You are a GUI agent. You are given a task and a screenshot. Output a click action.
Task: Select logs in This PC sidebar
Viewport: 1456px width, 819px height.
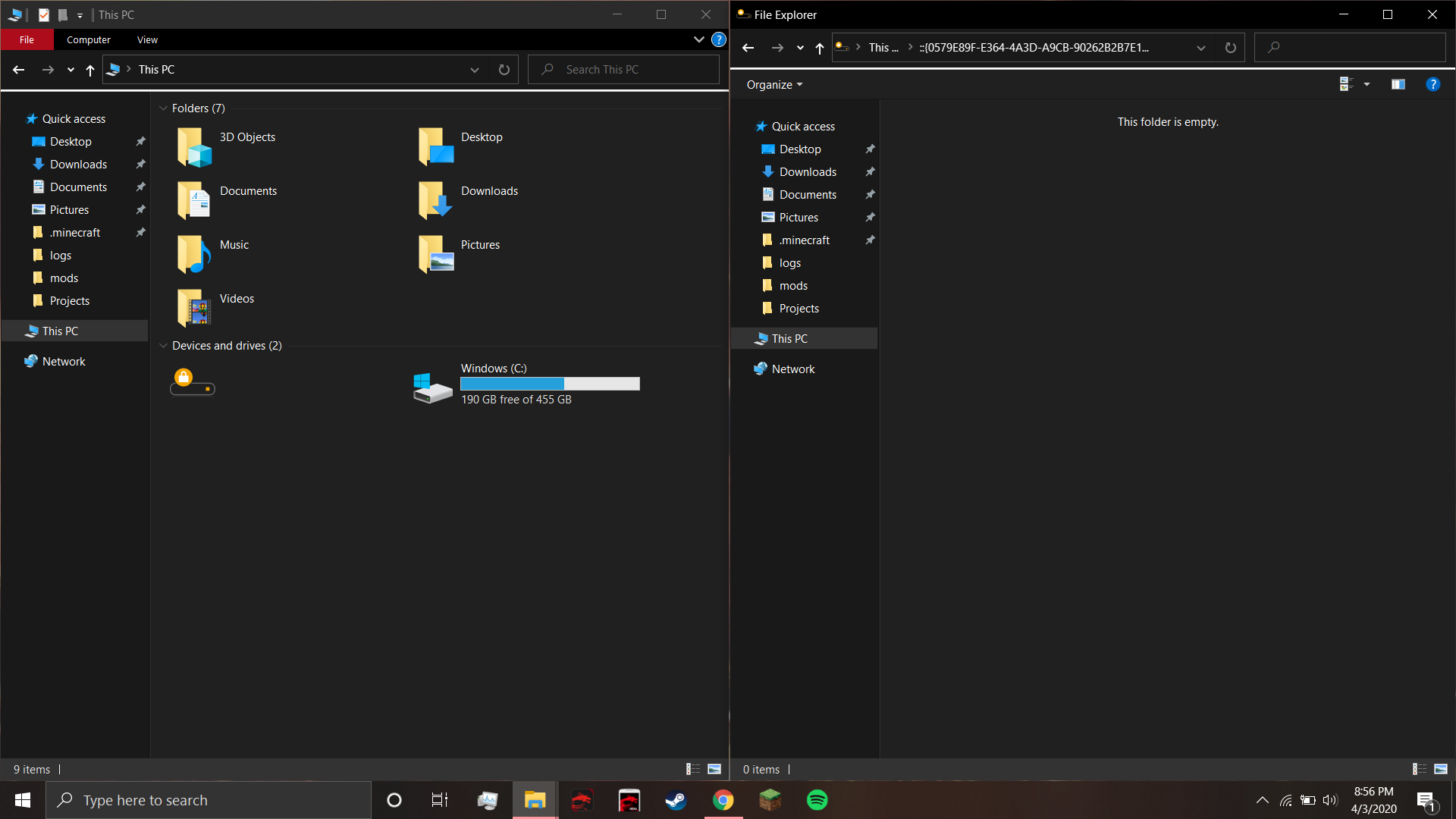coord(61,256)
